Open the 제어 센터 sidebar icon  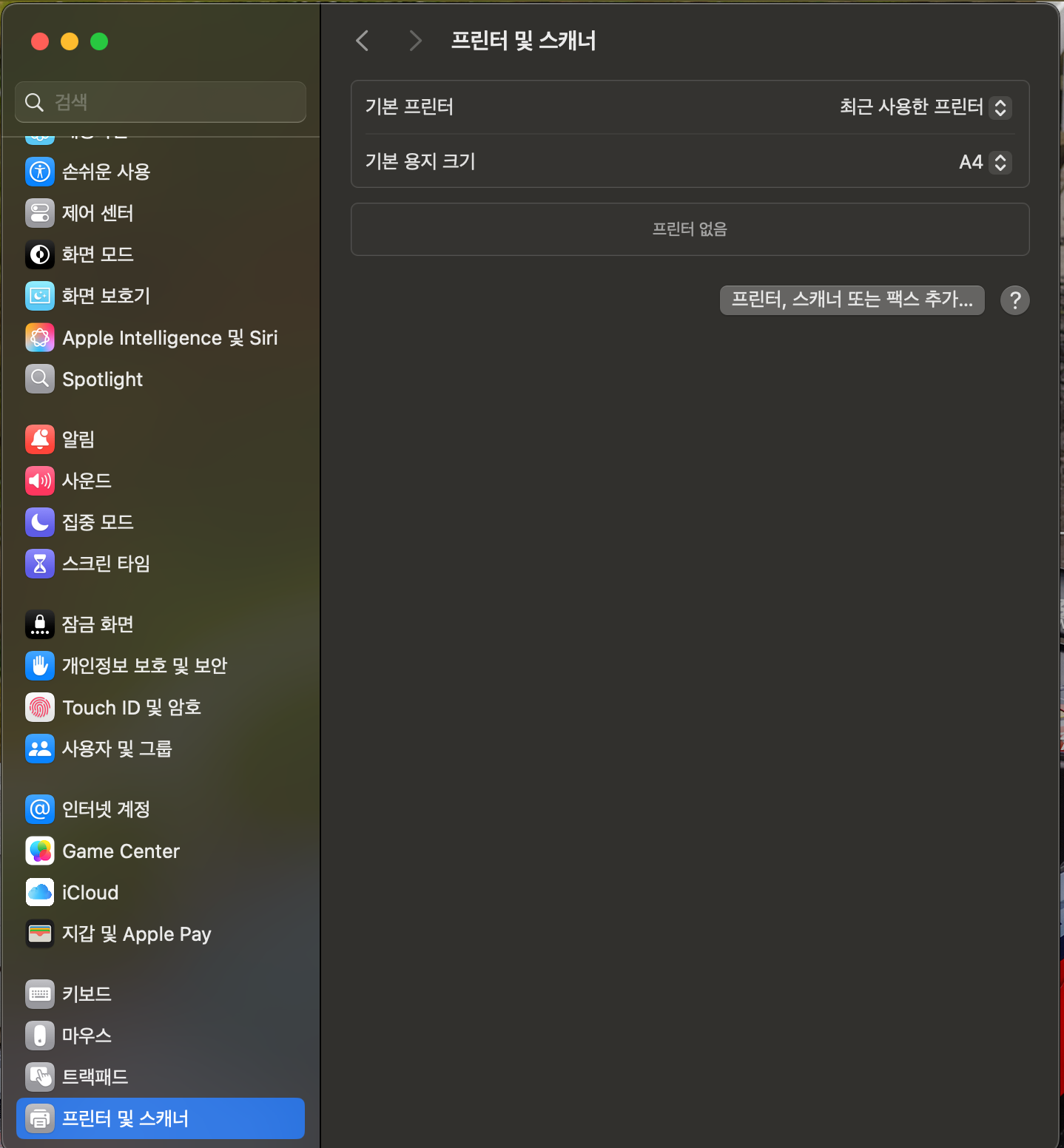coord(40,213)
